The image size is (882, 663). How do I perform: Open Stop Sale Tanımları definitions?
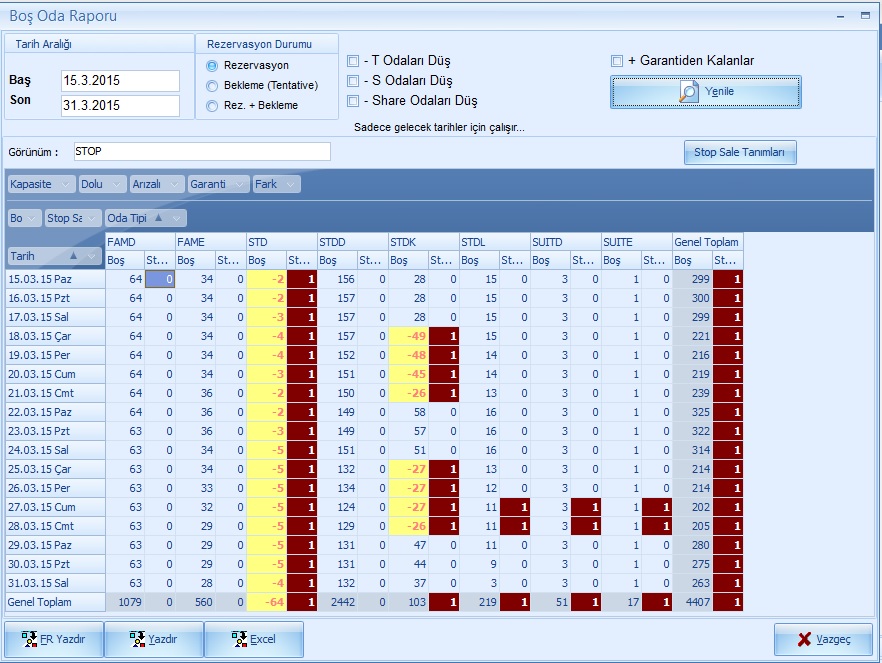pos(739,152)
